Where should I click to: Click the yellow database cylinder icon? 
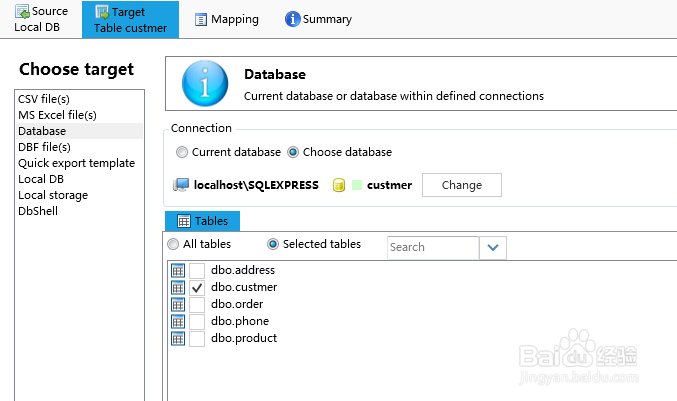coord(339,185)
